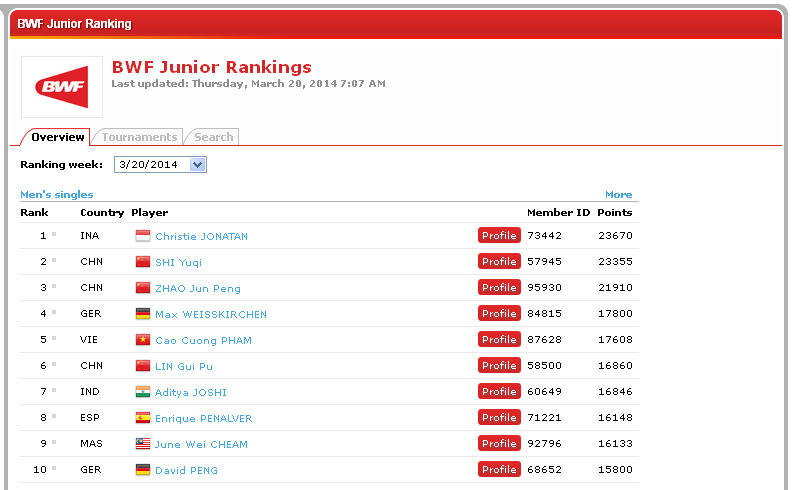Screen dimensions: 792x490
Task: Click the BWF logo image
Action: click(x=62, y=86)
